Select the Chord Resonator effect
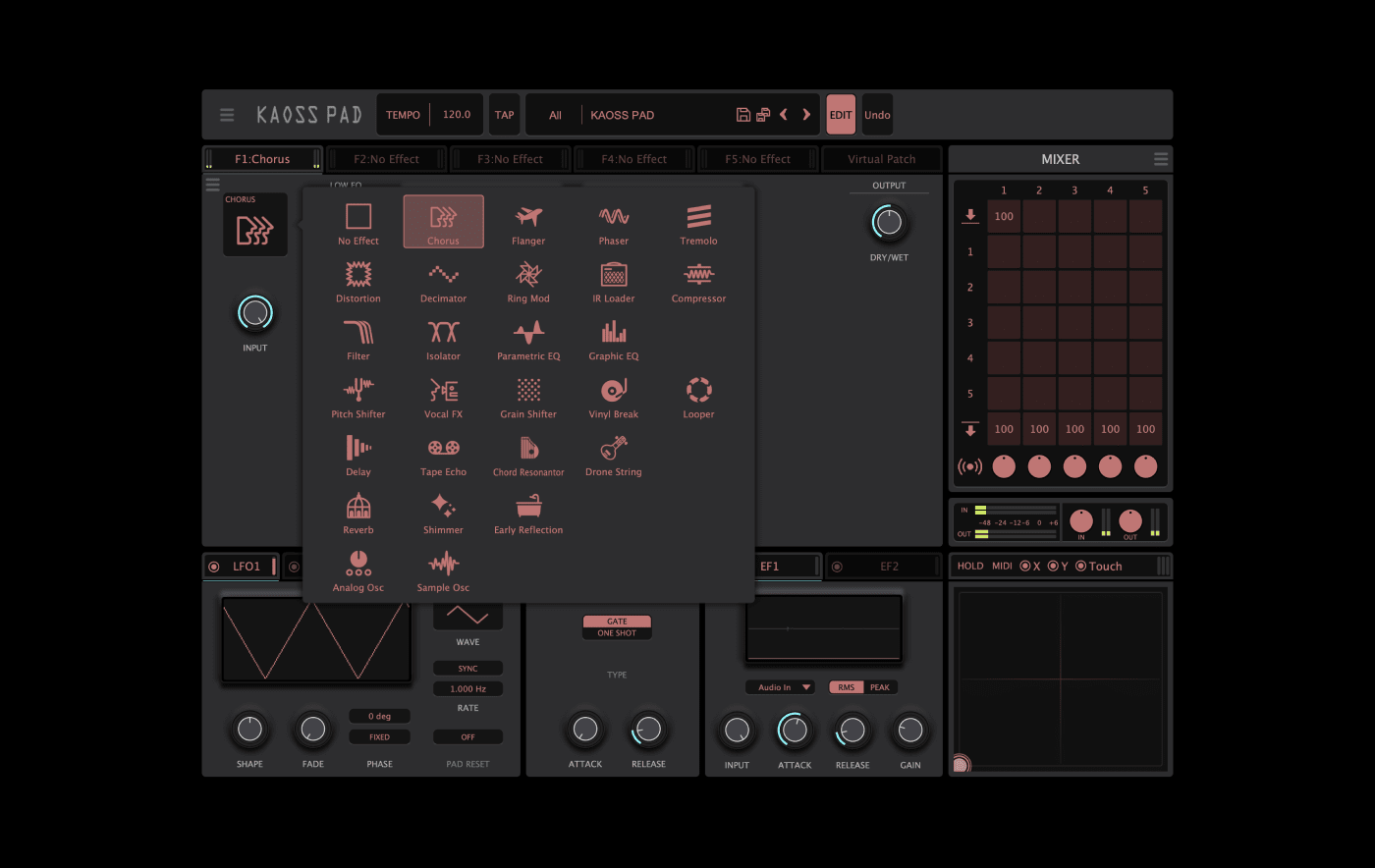This screenshot has height=868, width=1375. click(x=528, y=454)
